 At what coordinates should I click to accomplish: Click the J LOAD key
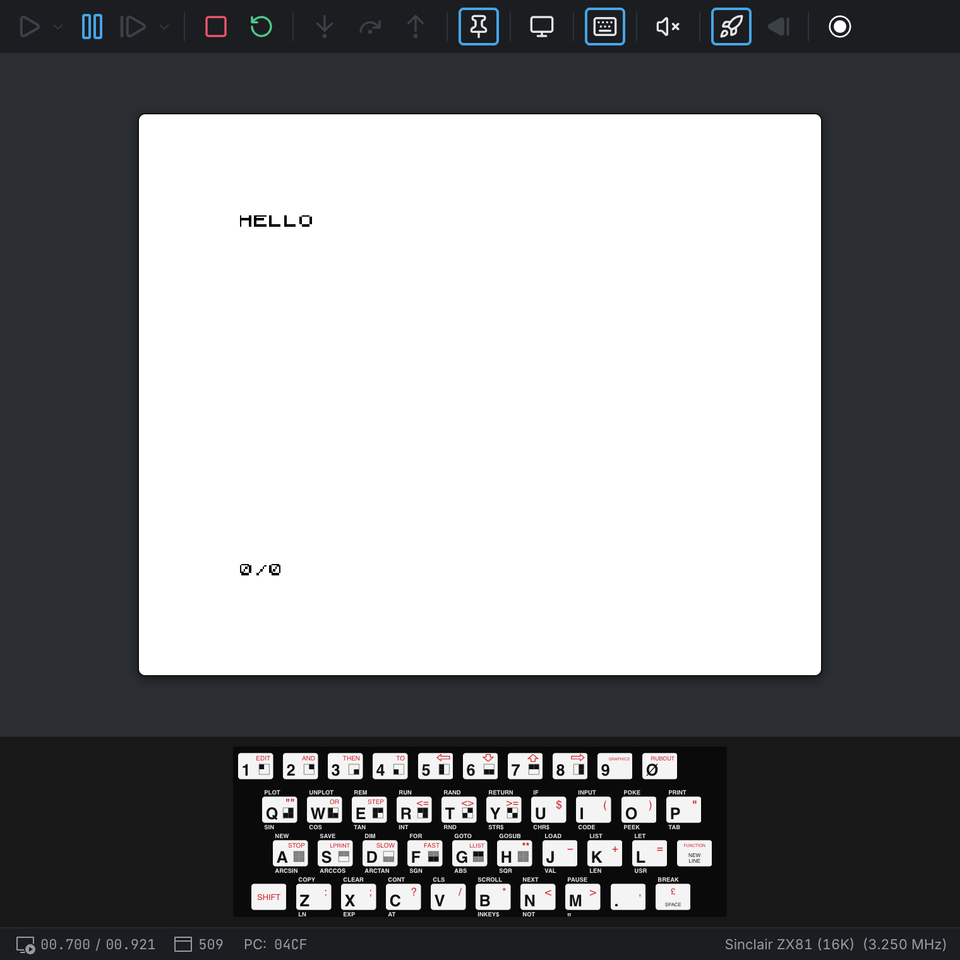coord(560,853)
